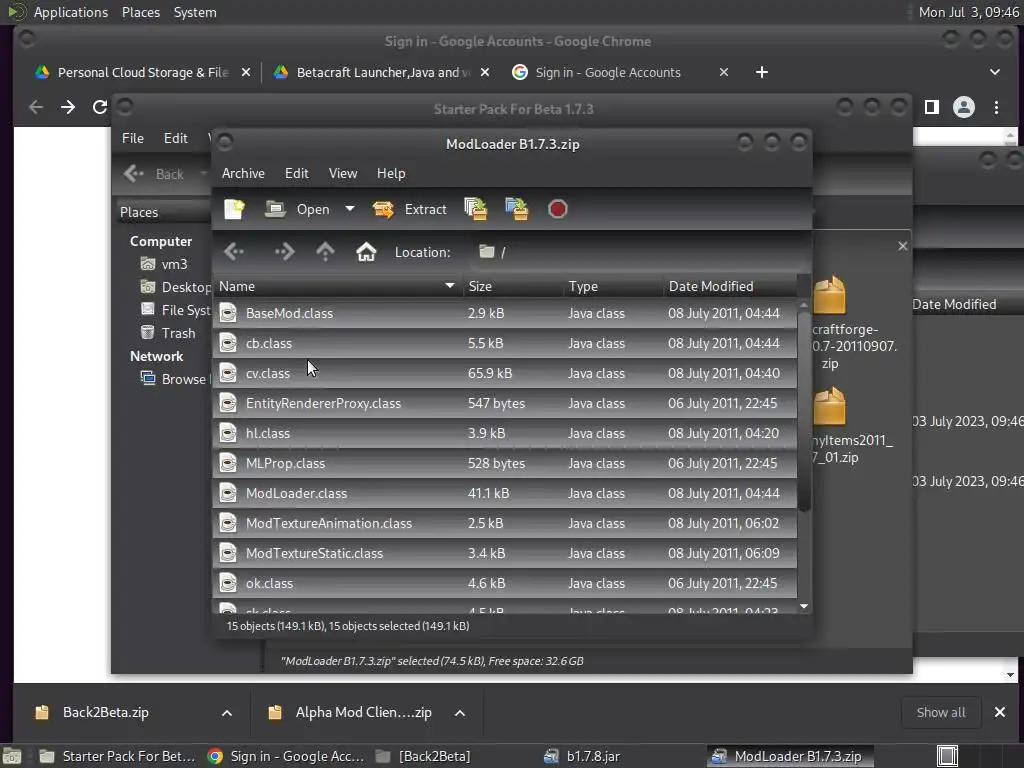
Task: Select ok.class file
Action: (505, 583)
